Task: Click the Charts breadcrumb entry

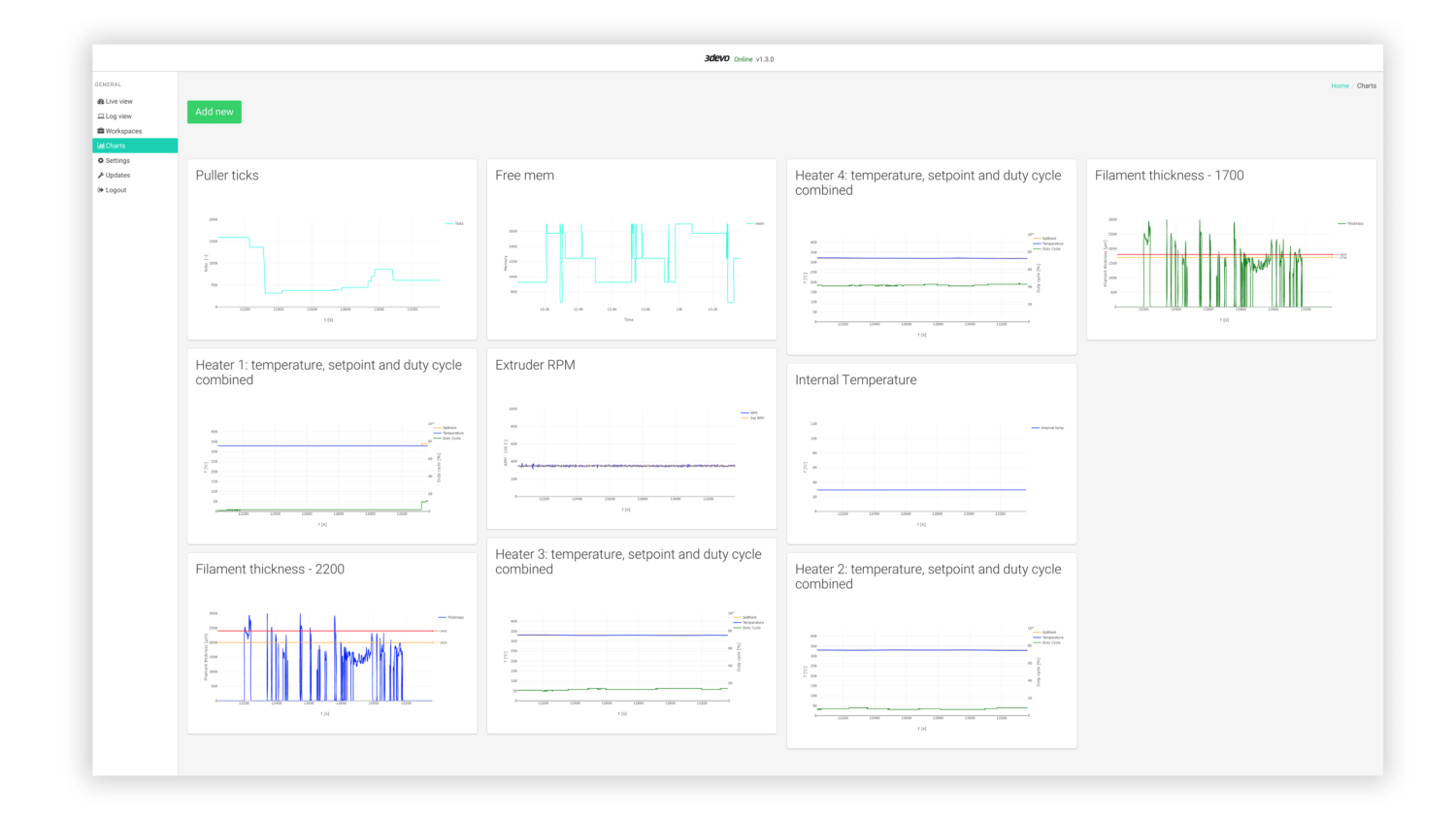Action: click(x=1367, y=86)
